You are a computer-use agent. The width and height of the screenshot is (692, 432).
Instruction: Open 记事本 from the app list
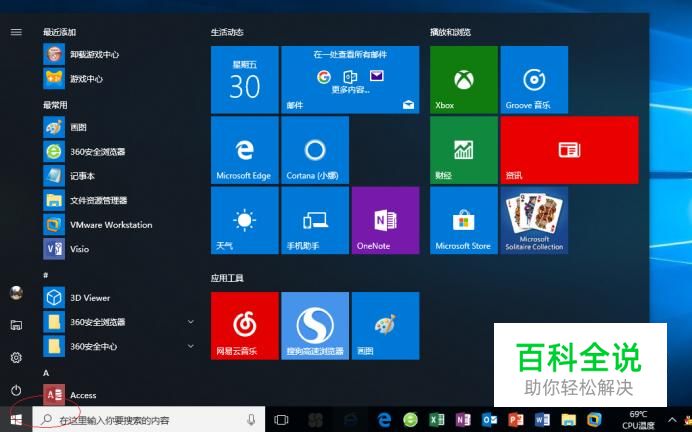(119, 176)
